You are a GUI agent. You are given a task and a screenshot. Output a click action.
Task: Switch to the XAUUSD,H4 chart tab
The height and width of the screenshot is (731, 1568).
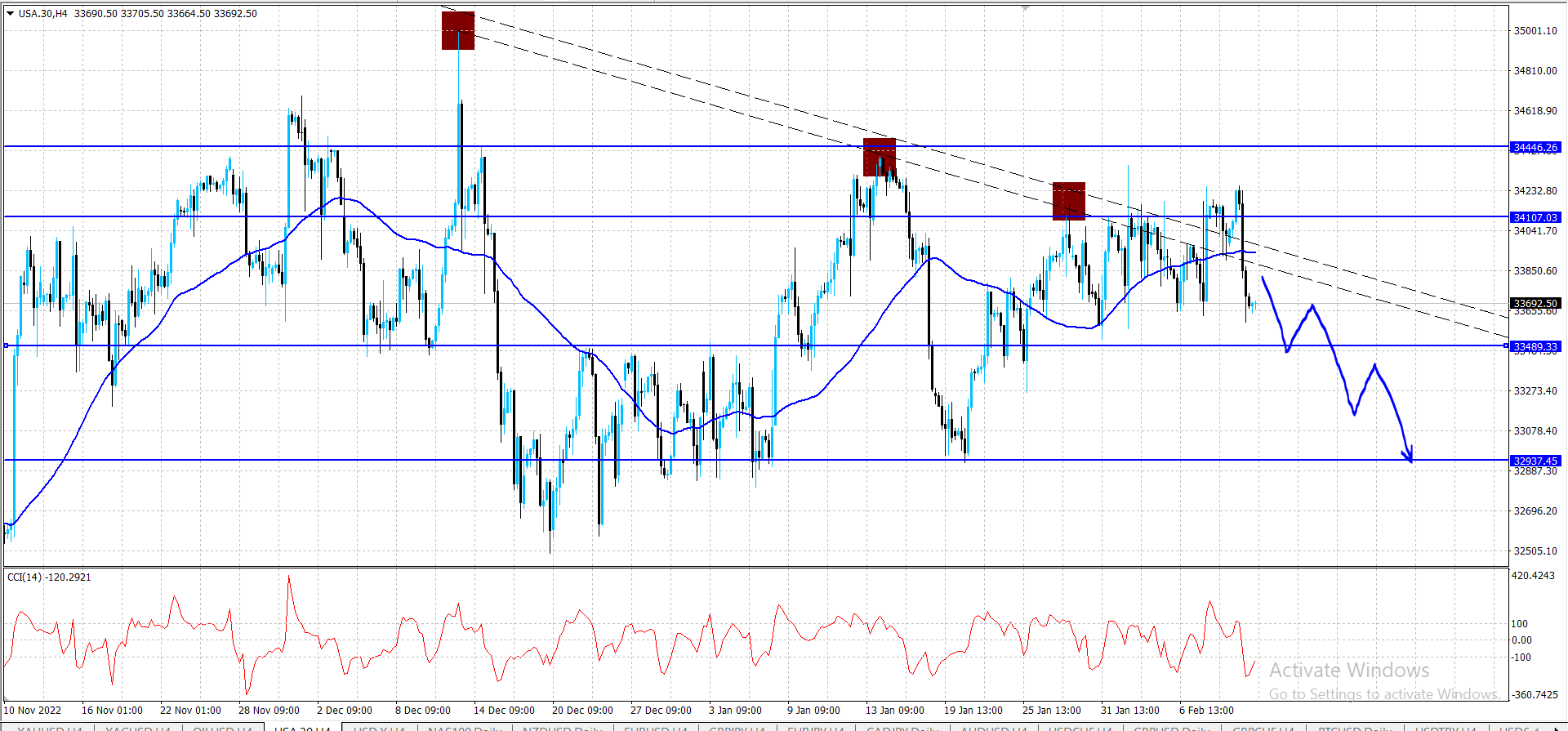49,728
